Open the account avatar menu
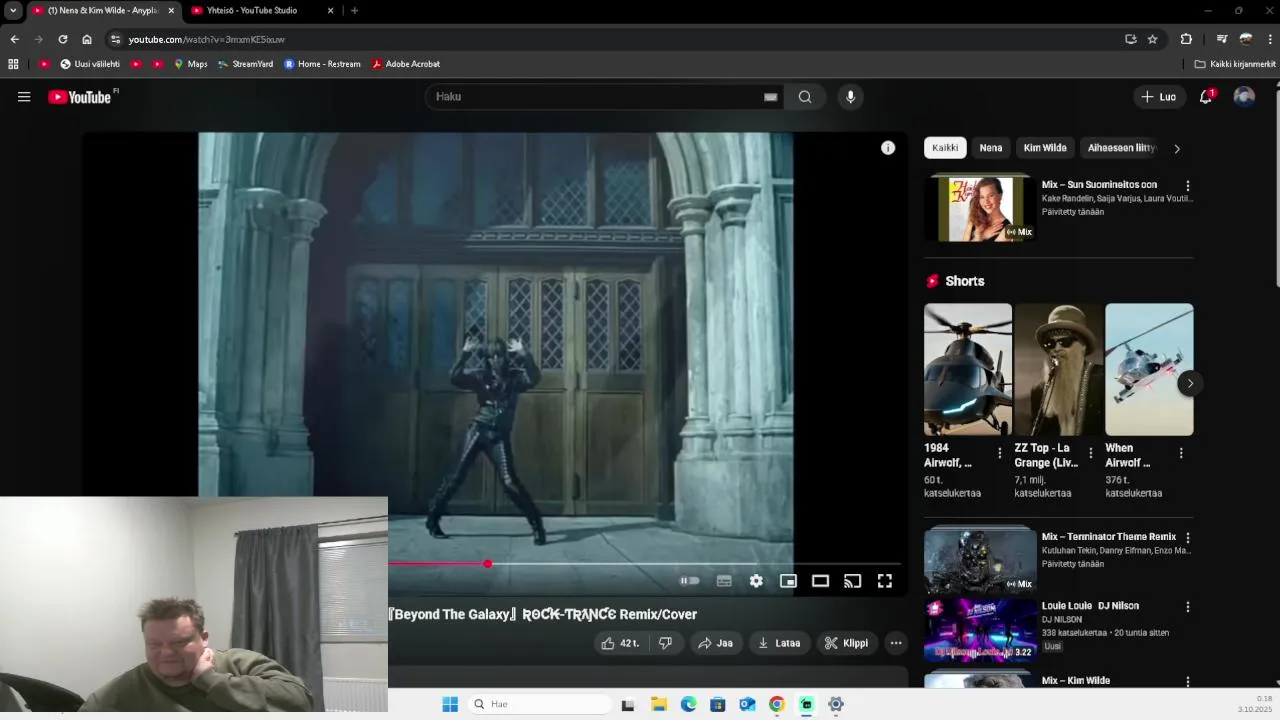 point(1244,97)
